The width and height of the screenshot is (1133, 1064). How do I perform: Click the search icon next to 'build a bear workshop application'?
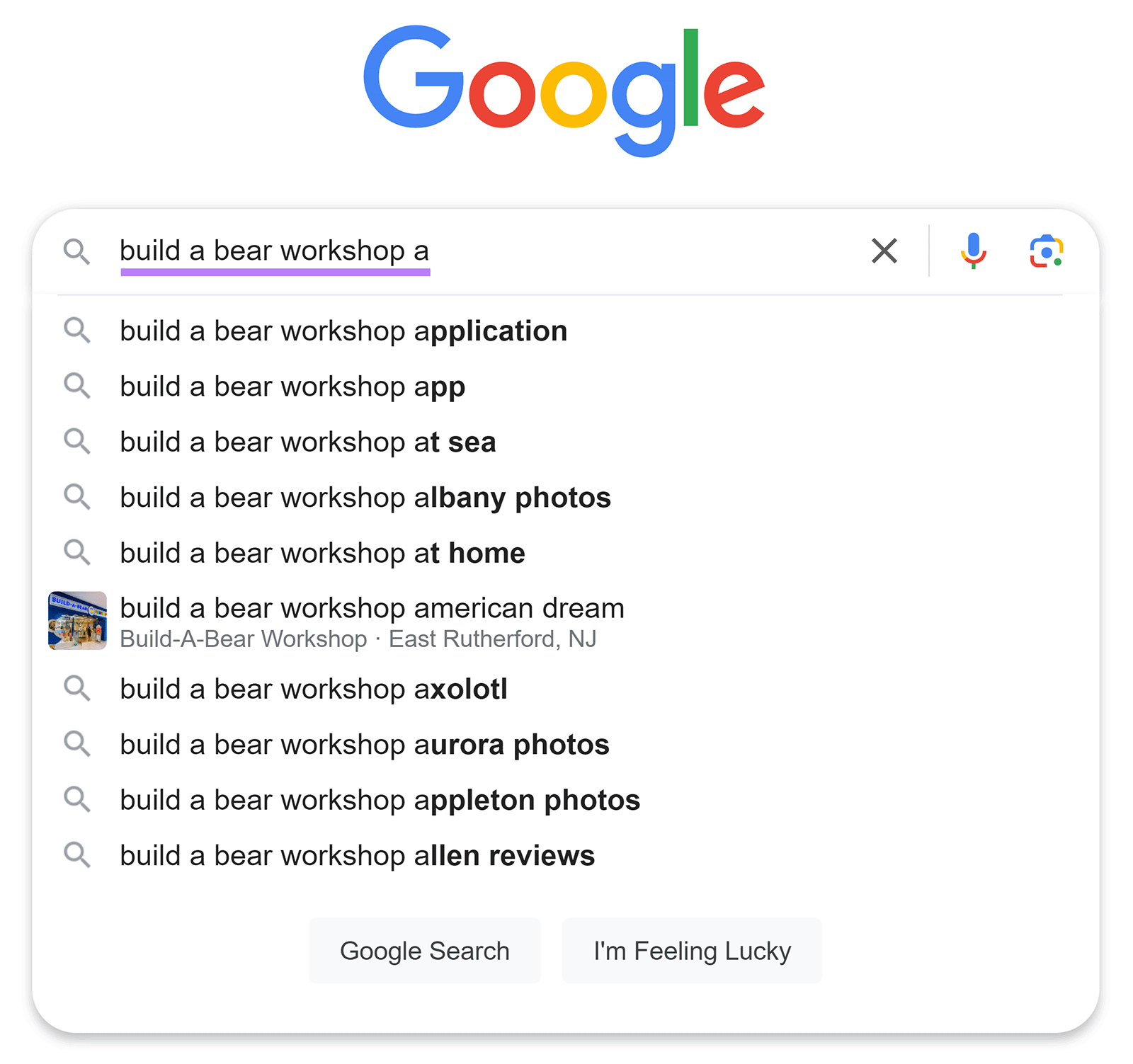[78, 330]
